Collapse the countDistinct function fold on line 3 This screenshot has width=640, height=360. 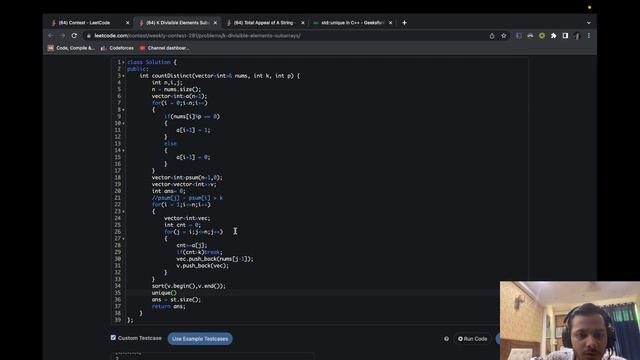point(124,76)
